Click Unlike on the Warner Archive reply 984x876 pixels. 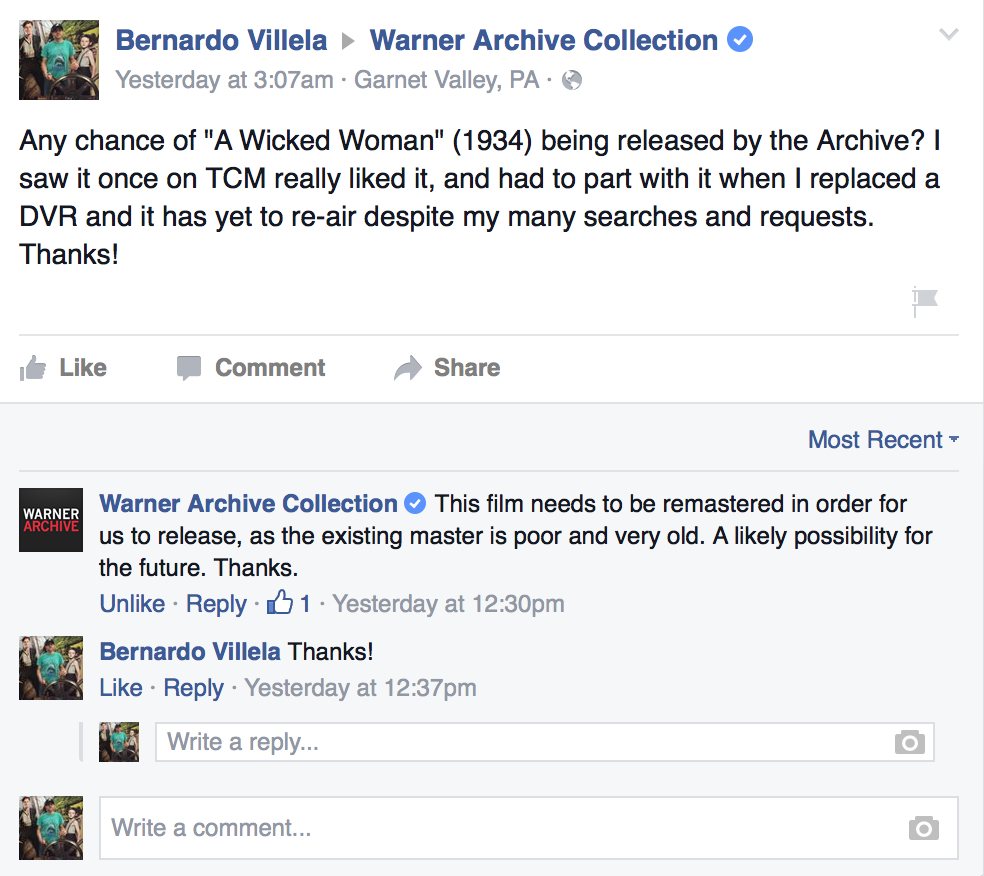pos(131,603)
